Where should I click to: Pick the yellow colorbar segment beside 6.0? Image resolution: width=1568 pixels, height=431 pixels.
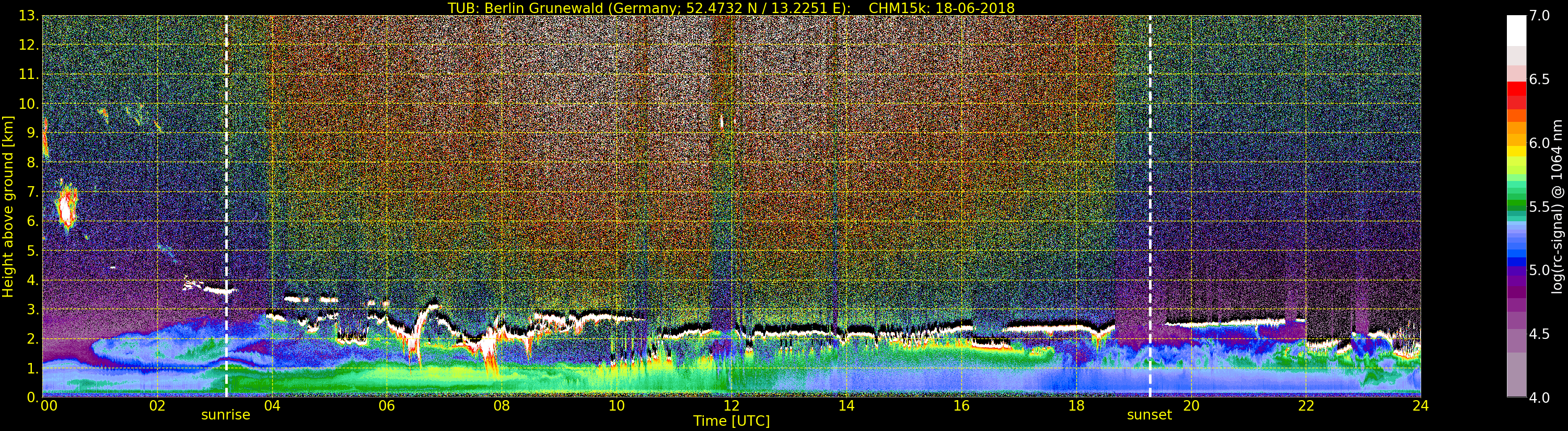pyautogui.click(x=1516, y=151)
